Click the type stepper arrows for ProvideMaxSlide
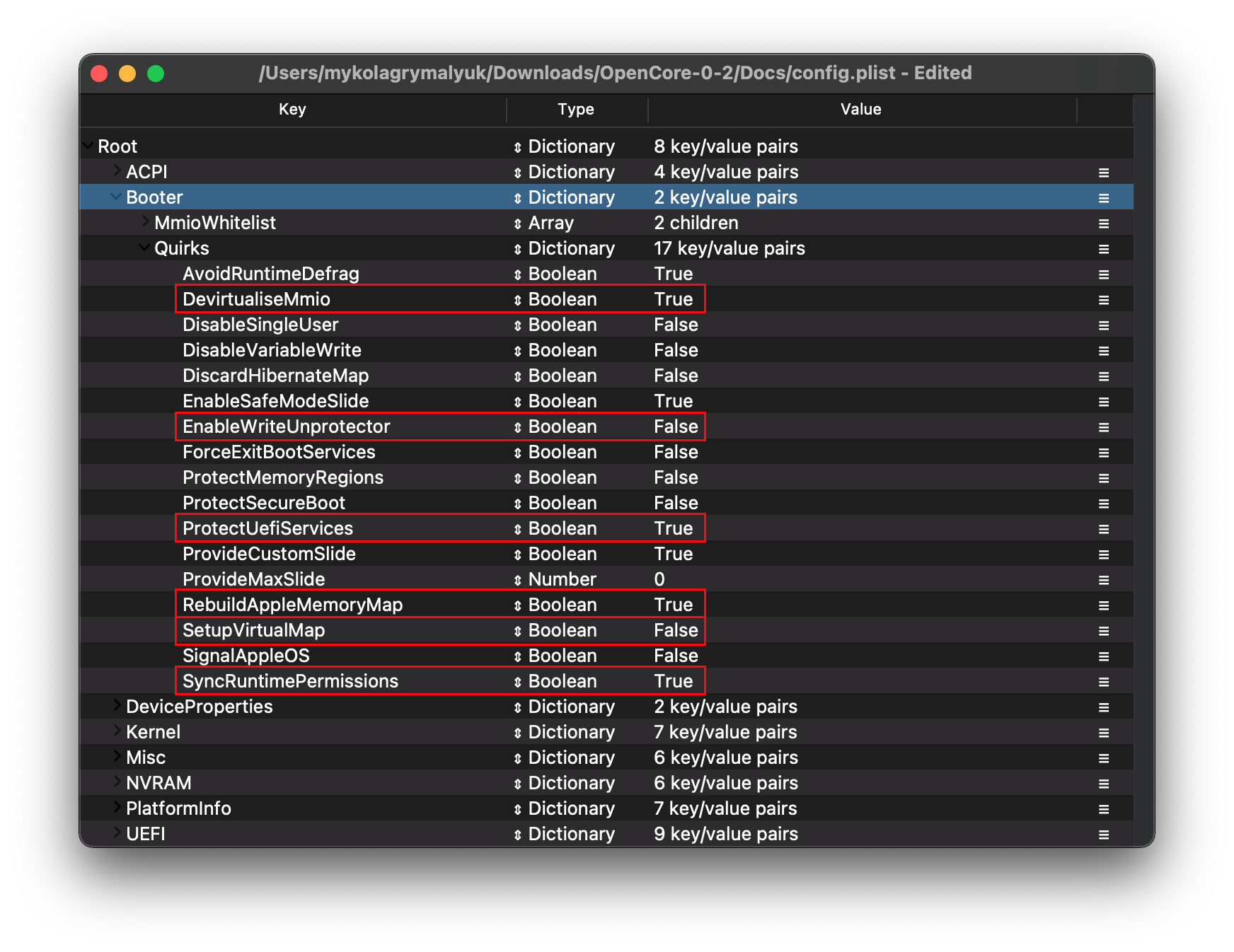 pos(517,580)
